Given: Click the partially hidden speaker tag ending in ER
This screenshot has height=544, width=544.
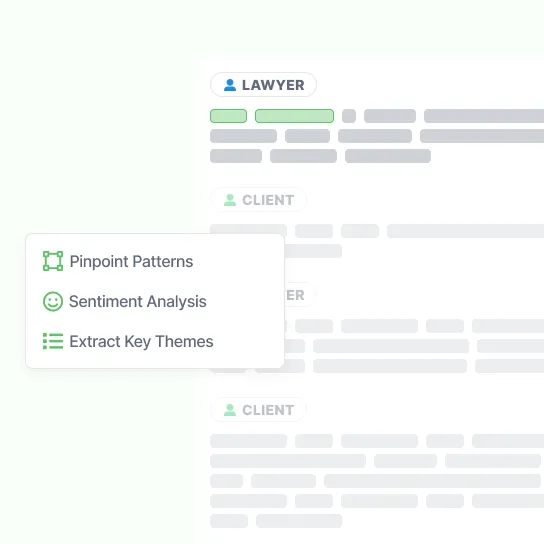Looking at the screenshot, I should click(x=300, y=295).
